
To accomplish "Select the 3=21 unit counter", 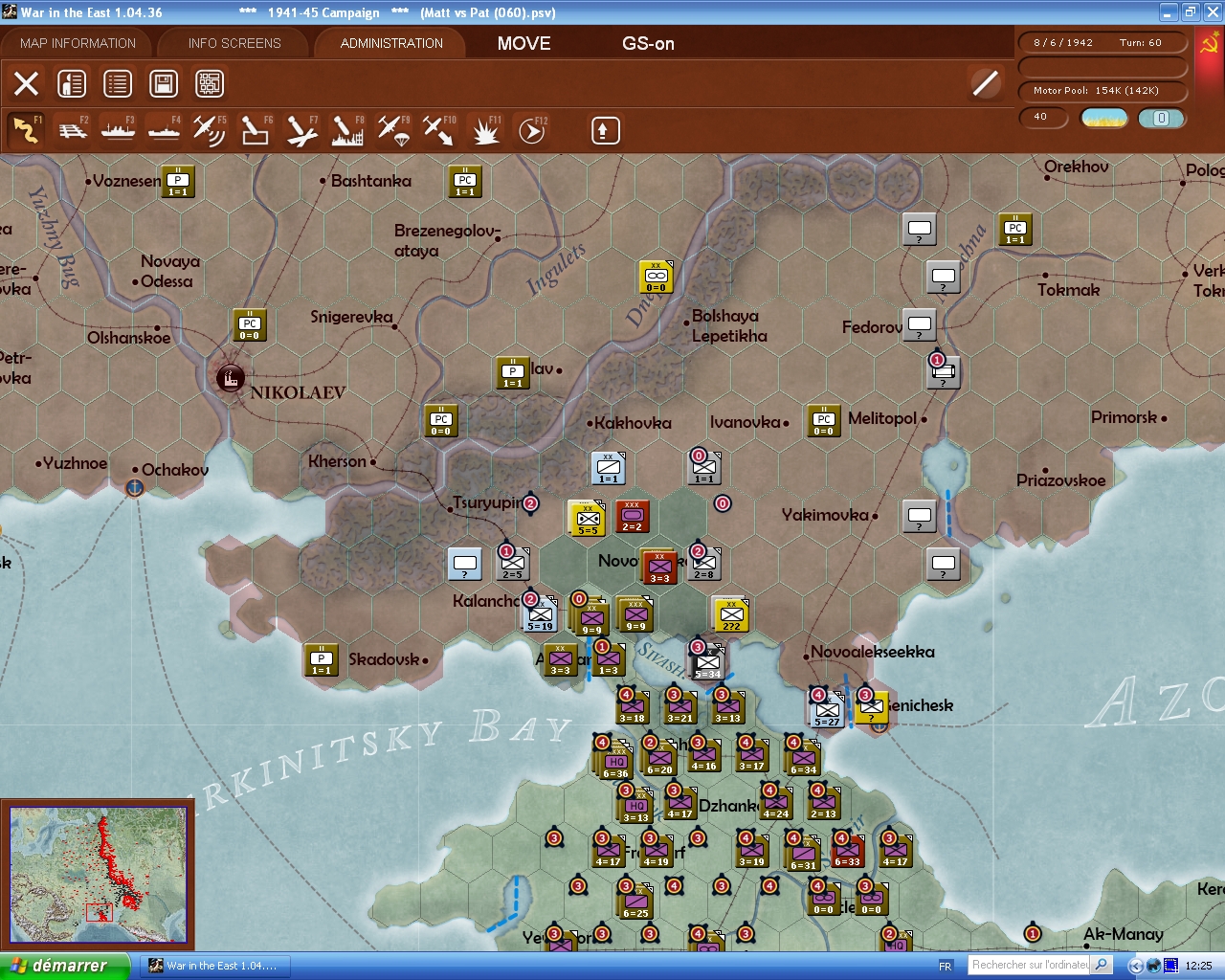I will 679,707.
